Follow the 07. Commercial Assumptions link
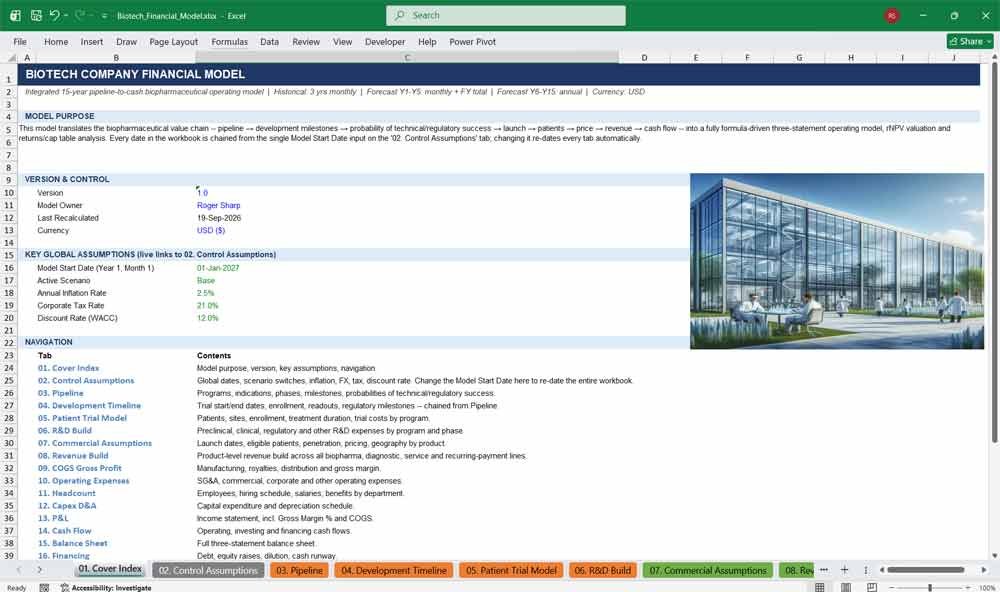The height and width of the screenshot is (592, 1000). 94,443
